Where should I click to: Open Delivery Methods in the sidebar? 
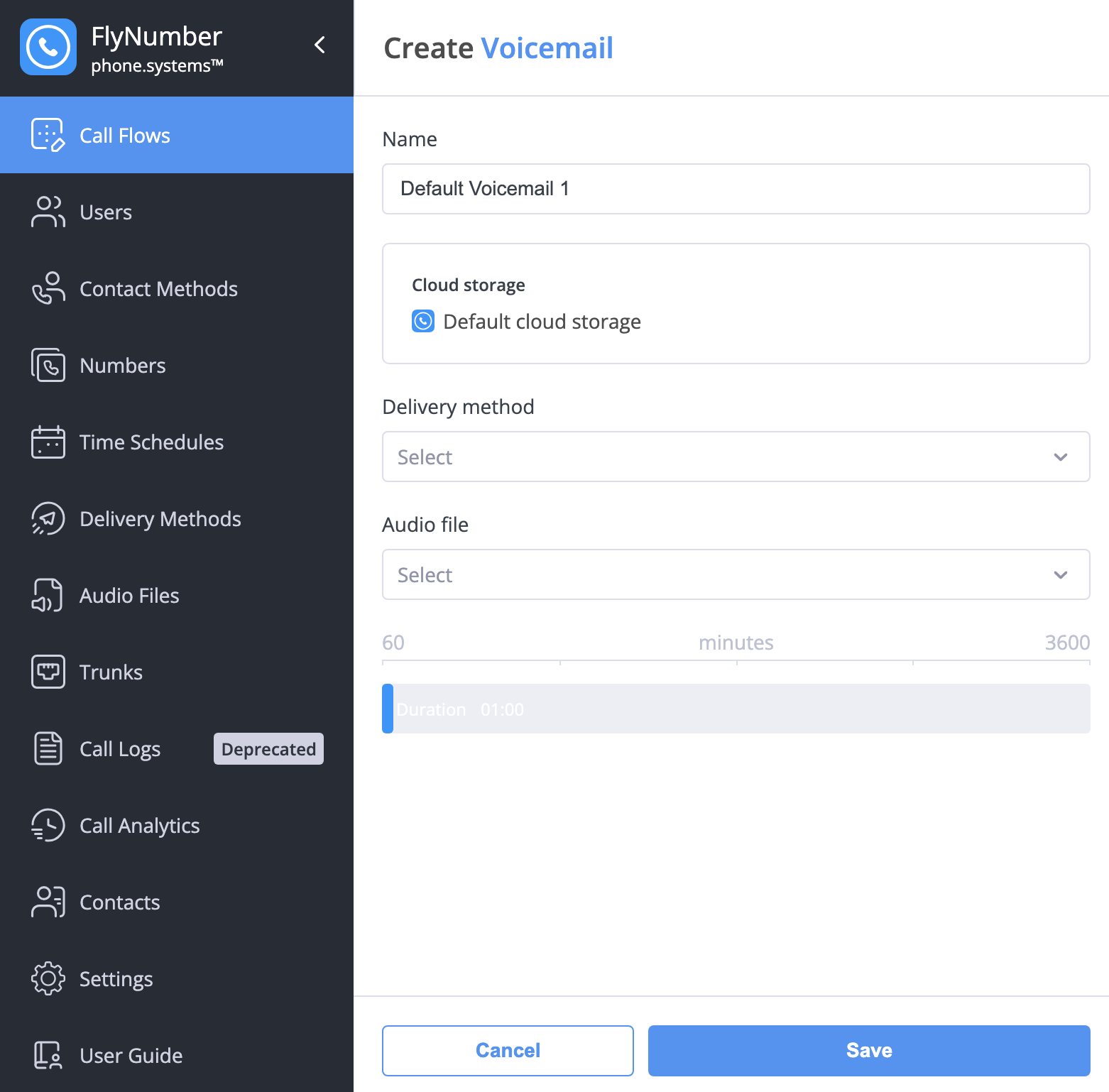[160, 519]
